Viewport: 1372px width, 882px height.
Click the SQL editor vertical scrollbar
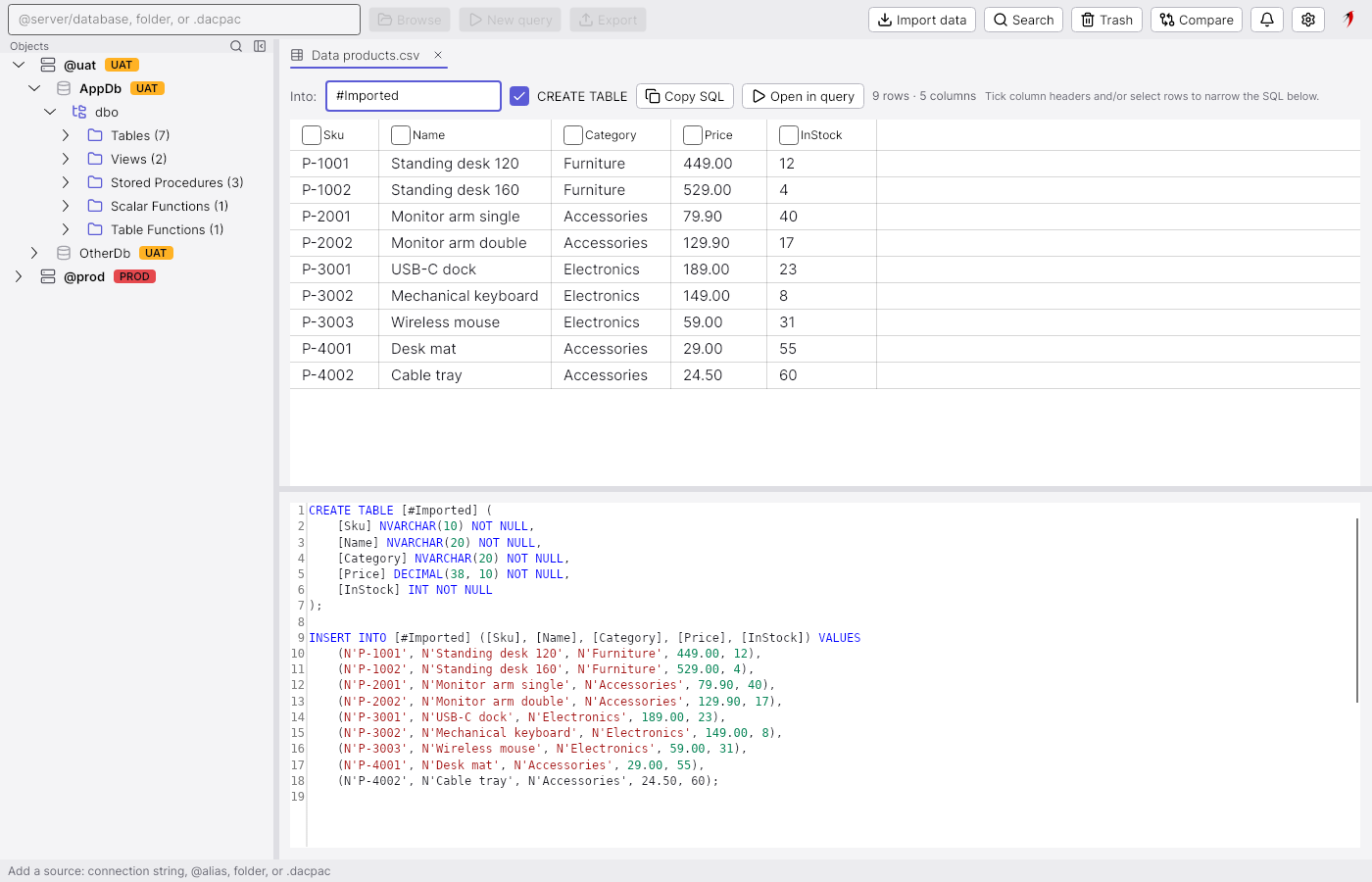click(1357, 611)
